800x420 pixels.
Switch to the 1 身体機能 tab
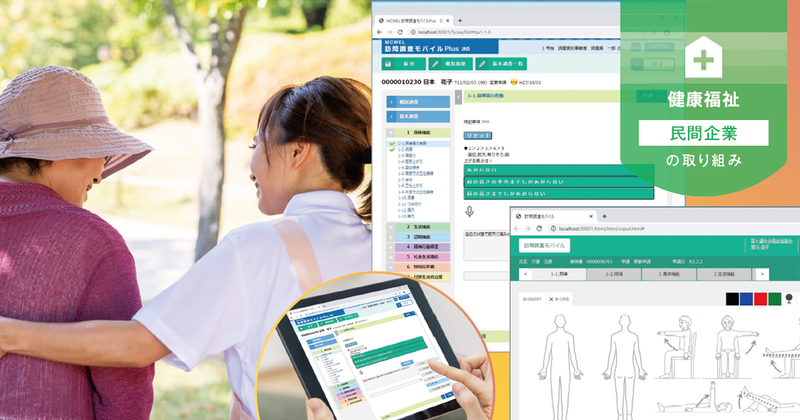coord(668,274)
